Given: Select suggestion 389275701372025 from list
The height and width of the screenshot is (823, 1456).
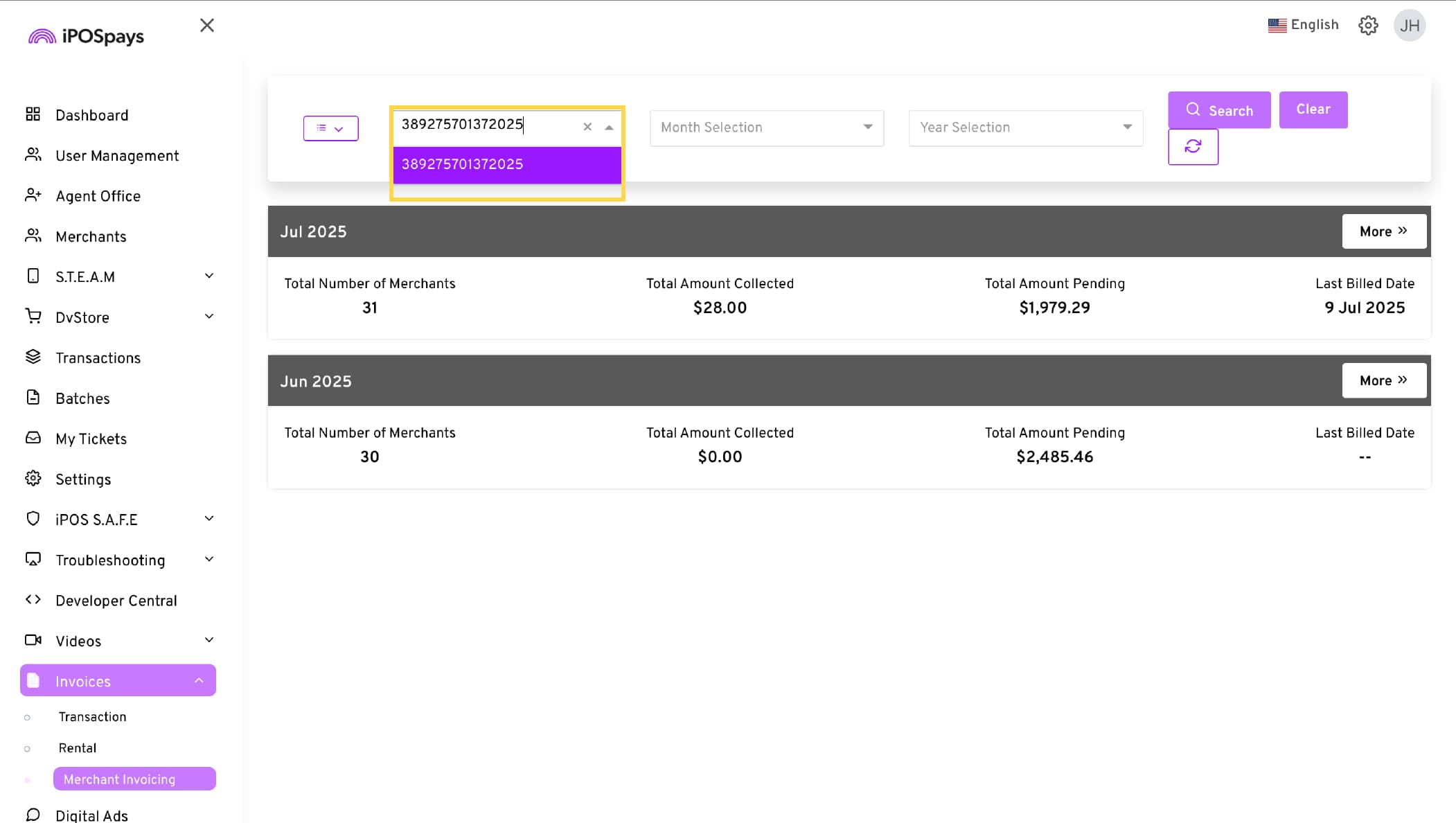Looking at the screenshot, I should (506, 165).
